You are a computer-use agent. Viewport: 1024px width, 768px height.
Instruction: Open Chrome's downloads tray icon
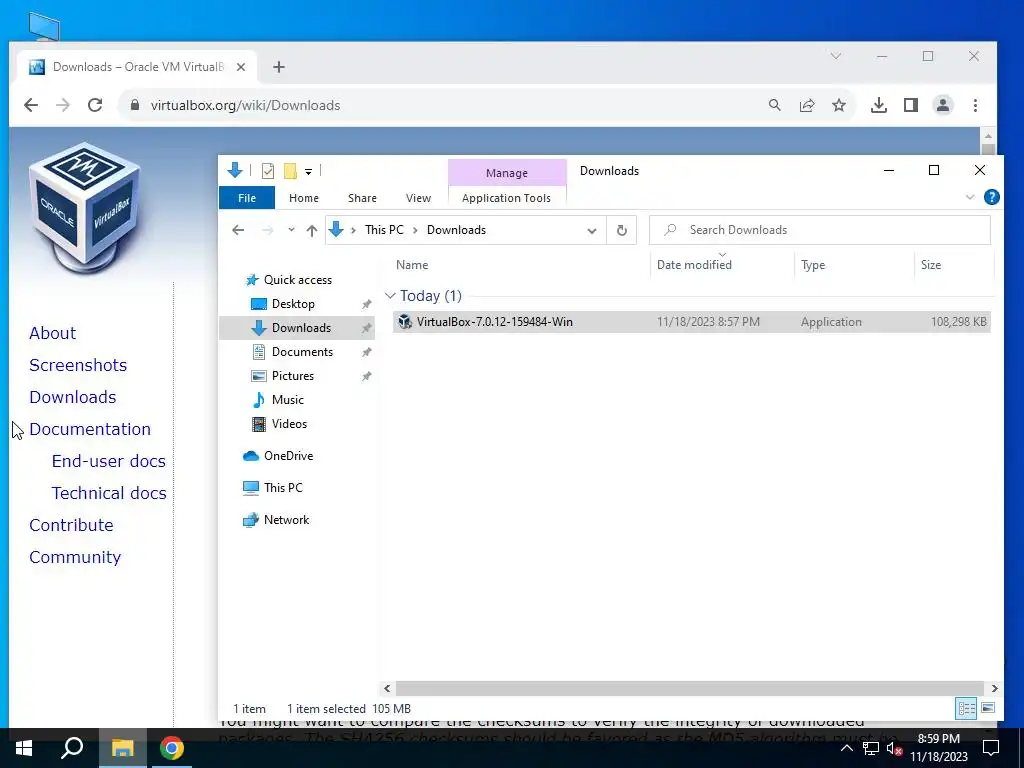[x=879, y=105]
